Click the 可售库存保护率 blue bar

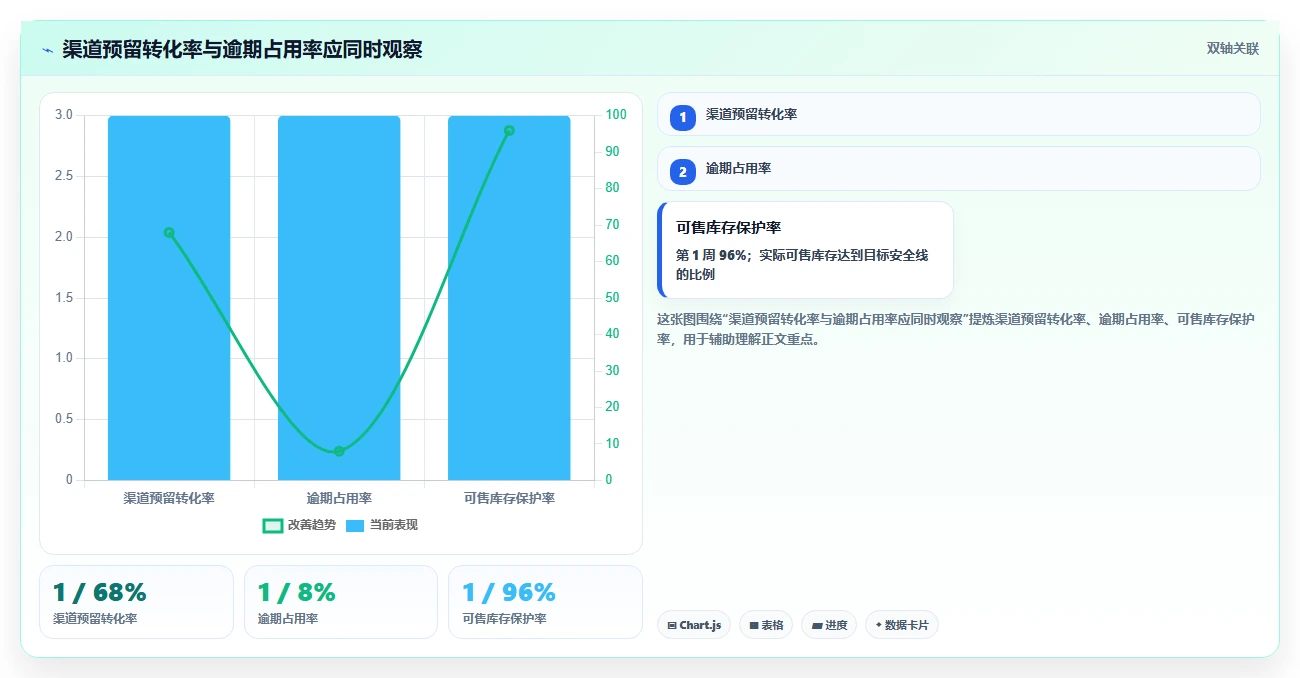[x=509, y=298]
